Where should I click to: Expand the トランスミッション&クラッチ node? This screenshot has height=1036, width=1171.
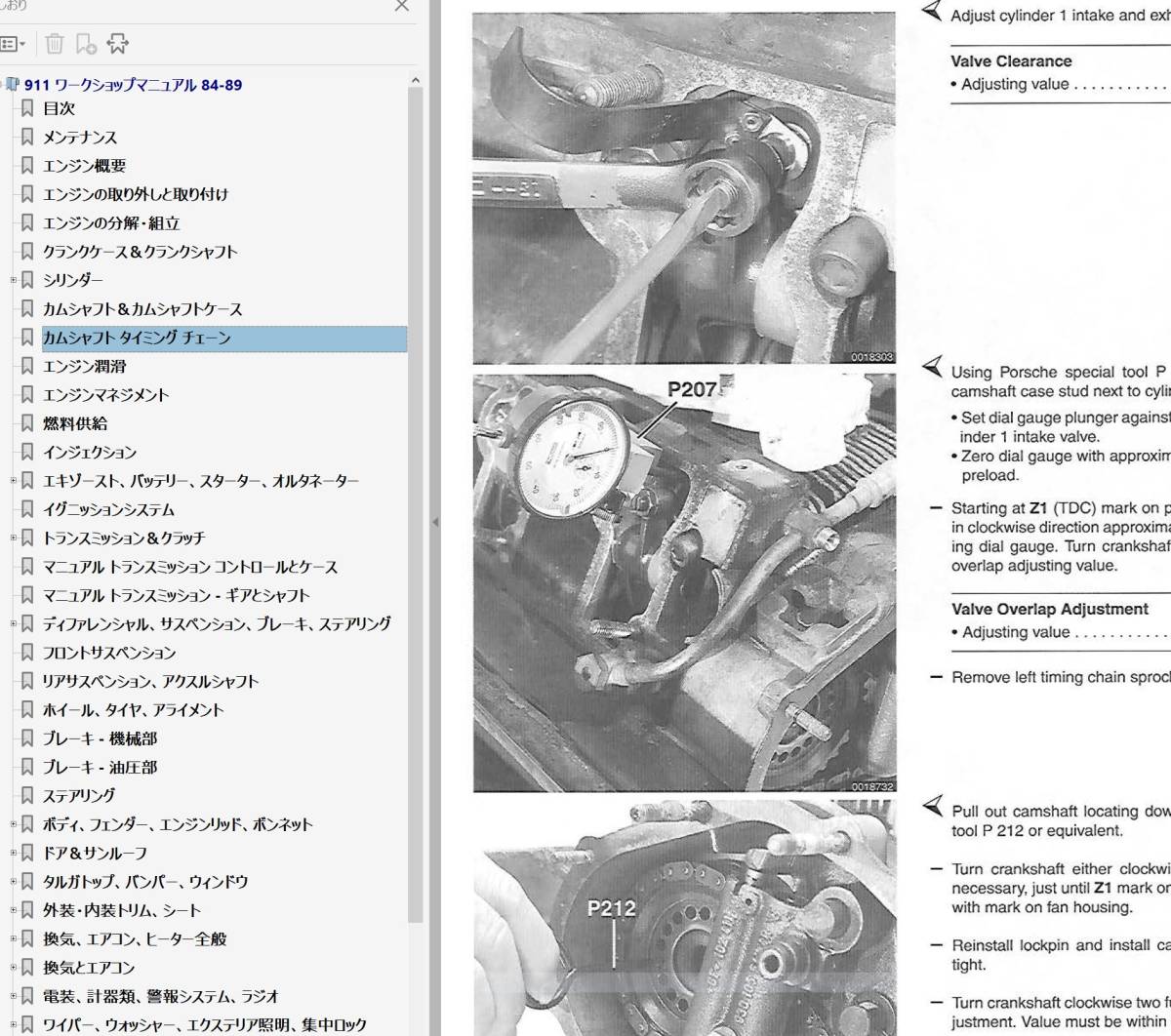point(14,538)
